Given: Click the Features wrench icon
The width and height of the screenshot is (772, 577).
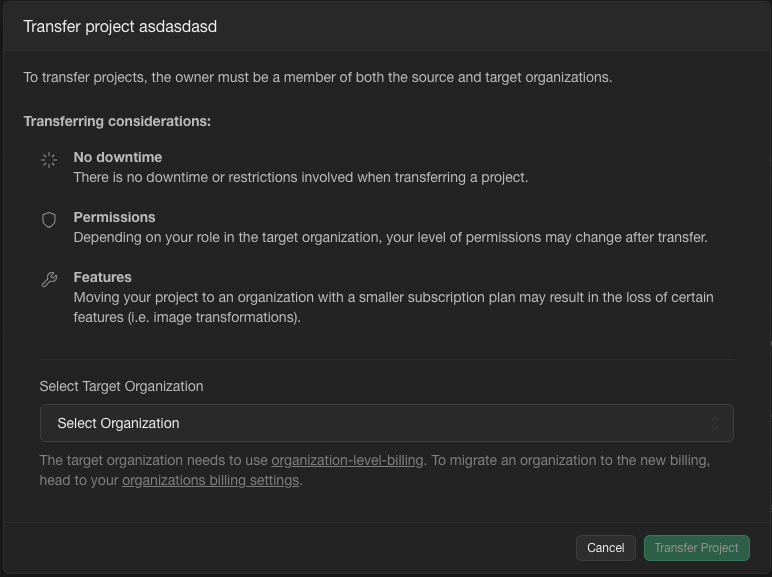Looking at the screenshot, I should pyautogui.click(x=49, y=280).
